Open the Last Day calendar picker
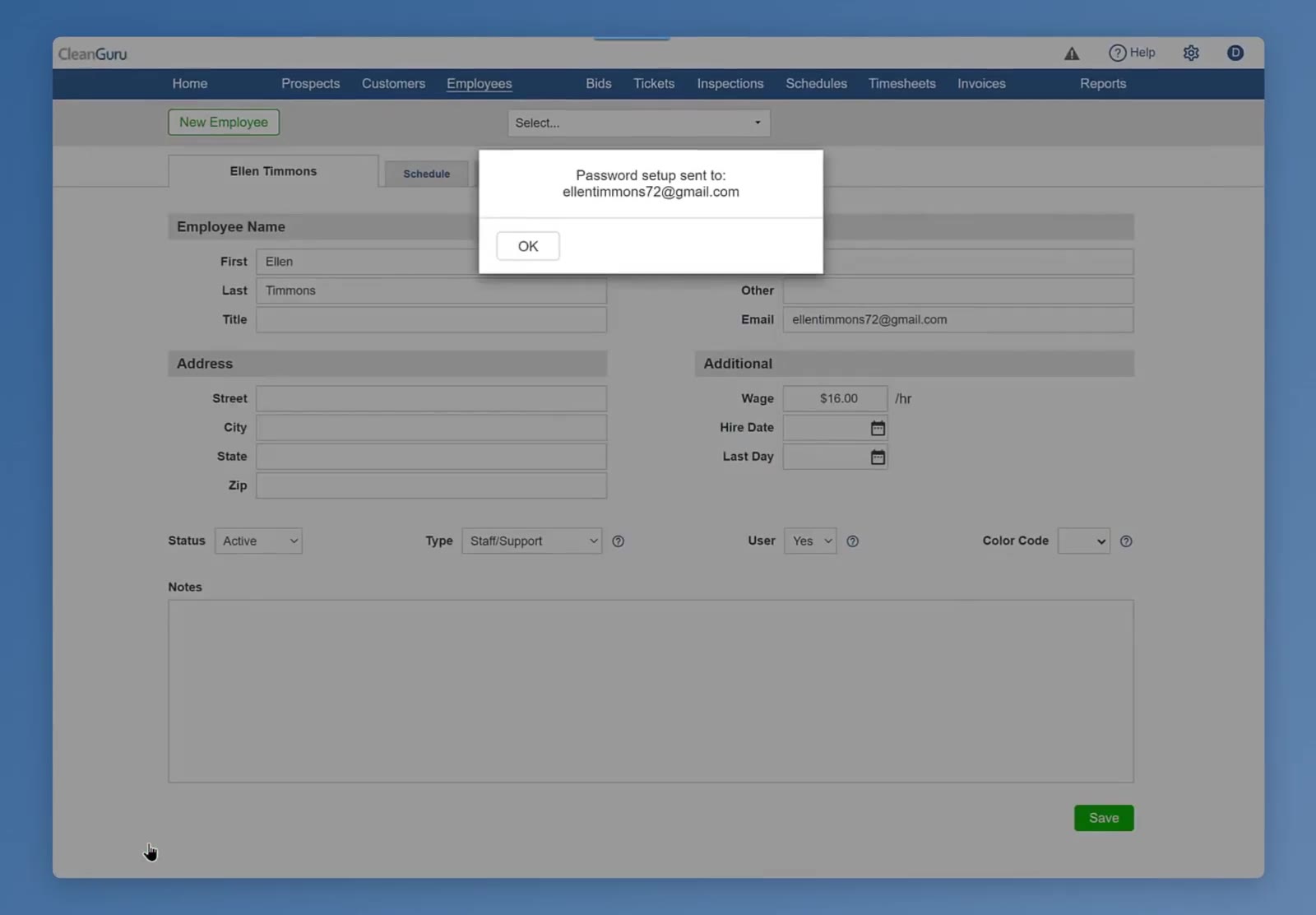The width and height of the screenshot is (1316, 915). (x=878, y=457)
